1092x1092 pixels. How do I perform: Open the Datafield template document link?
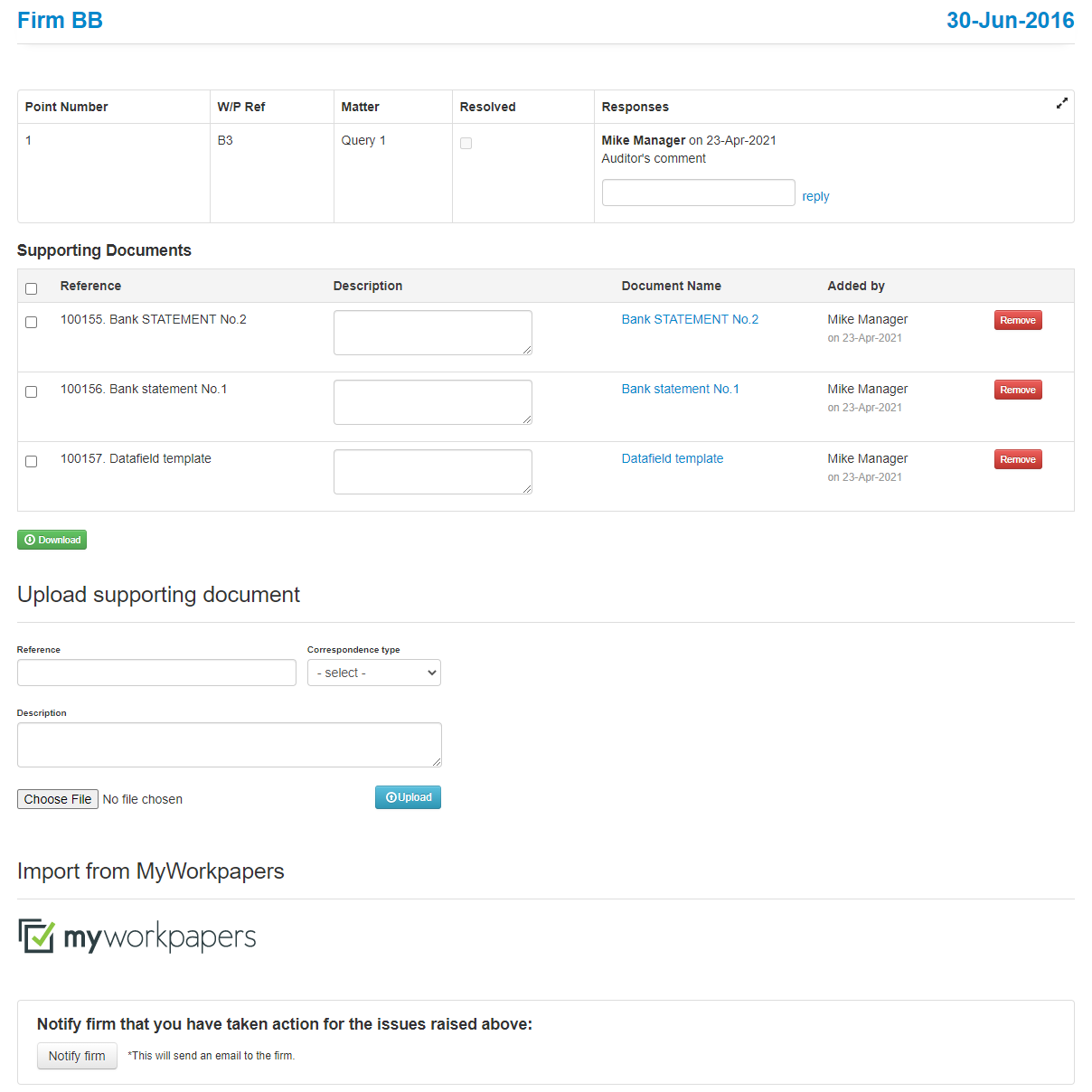click(673, 458)
